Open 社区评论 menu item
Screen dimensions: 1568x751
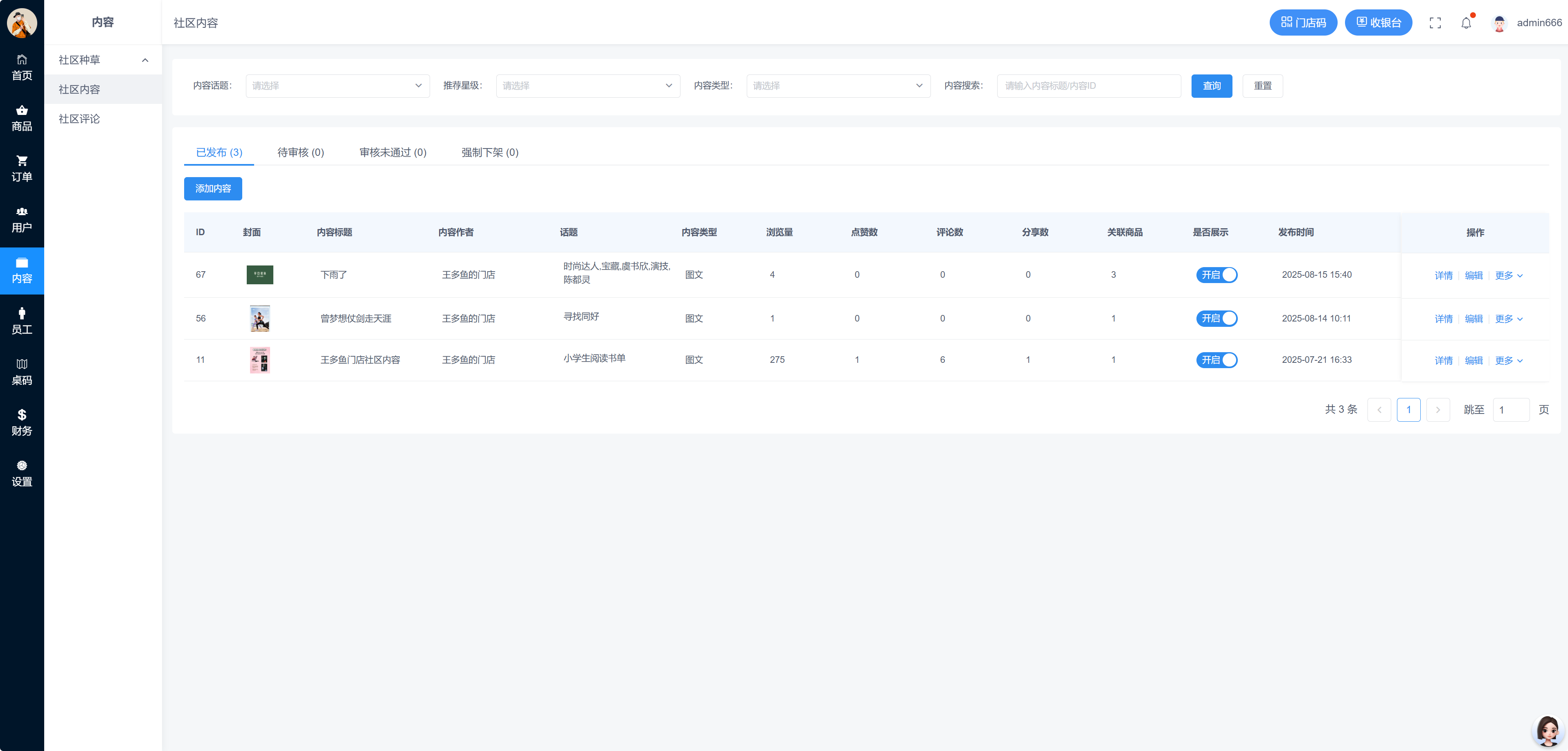tap(79, 119)
